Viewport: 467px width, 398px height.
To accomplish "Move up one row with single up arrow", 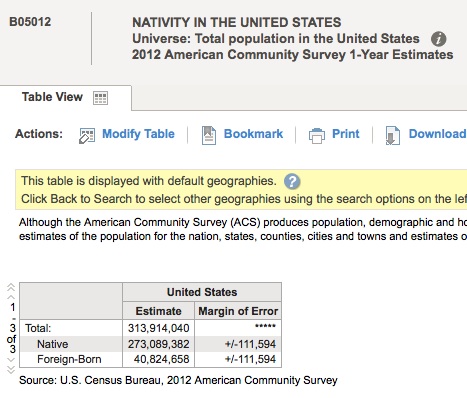I will coord(11,296).
